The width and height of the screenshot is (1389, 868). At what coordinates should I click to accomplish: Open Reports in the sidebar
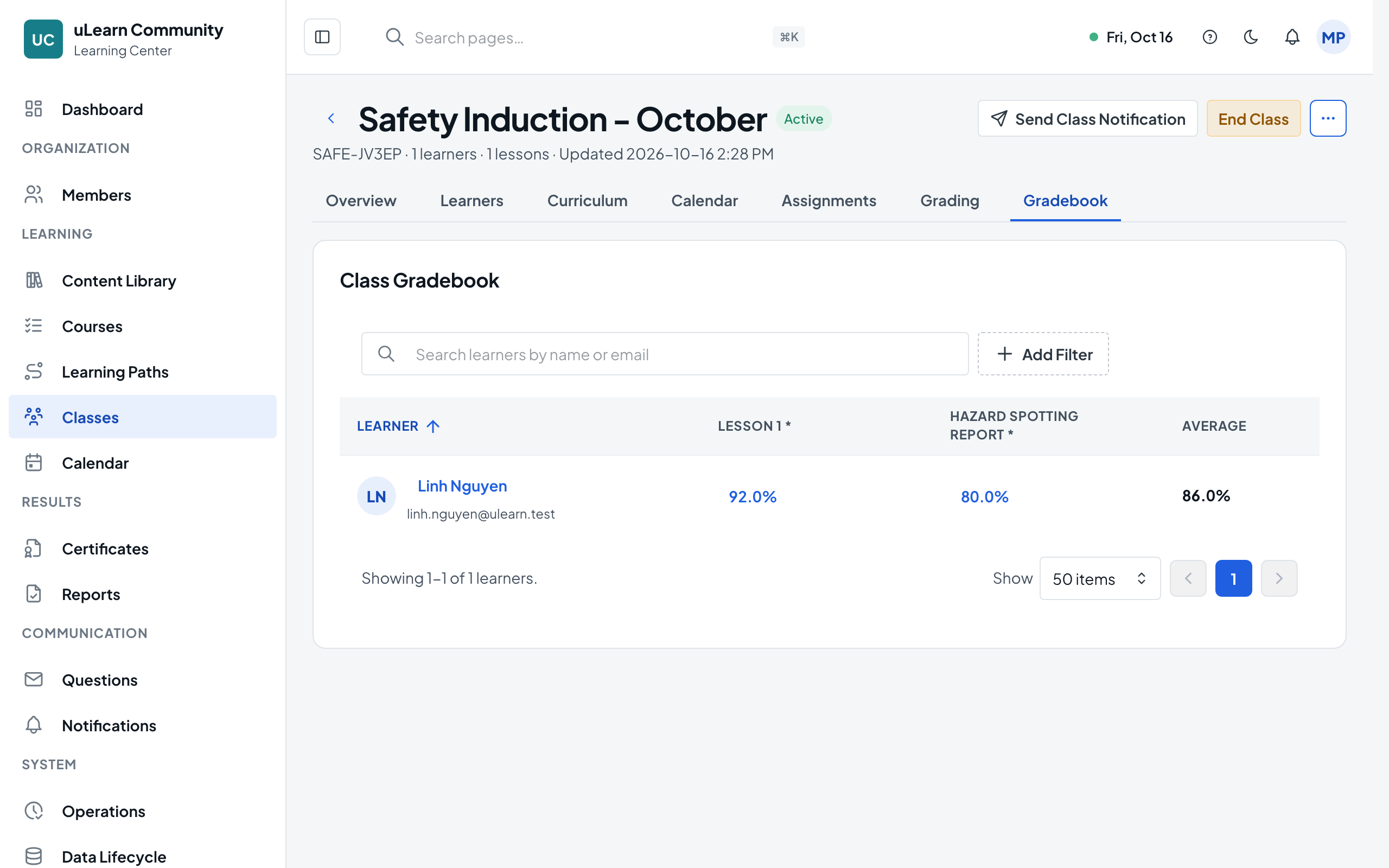[x=142, y=594]
